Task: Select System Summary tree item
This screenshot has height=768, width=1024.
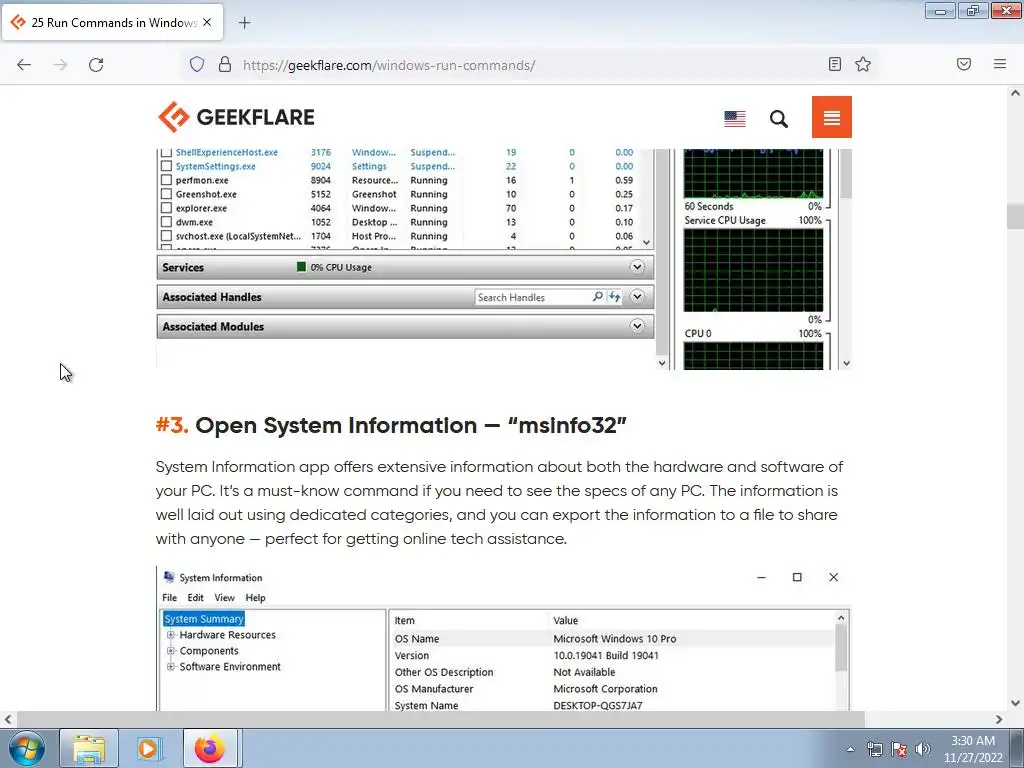Action: (x=204, y=618)
